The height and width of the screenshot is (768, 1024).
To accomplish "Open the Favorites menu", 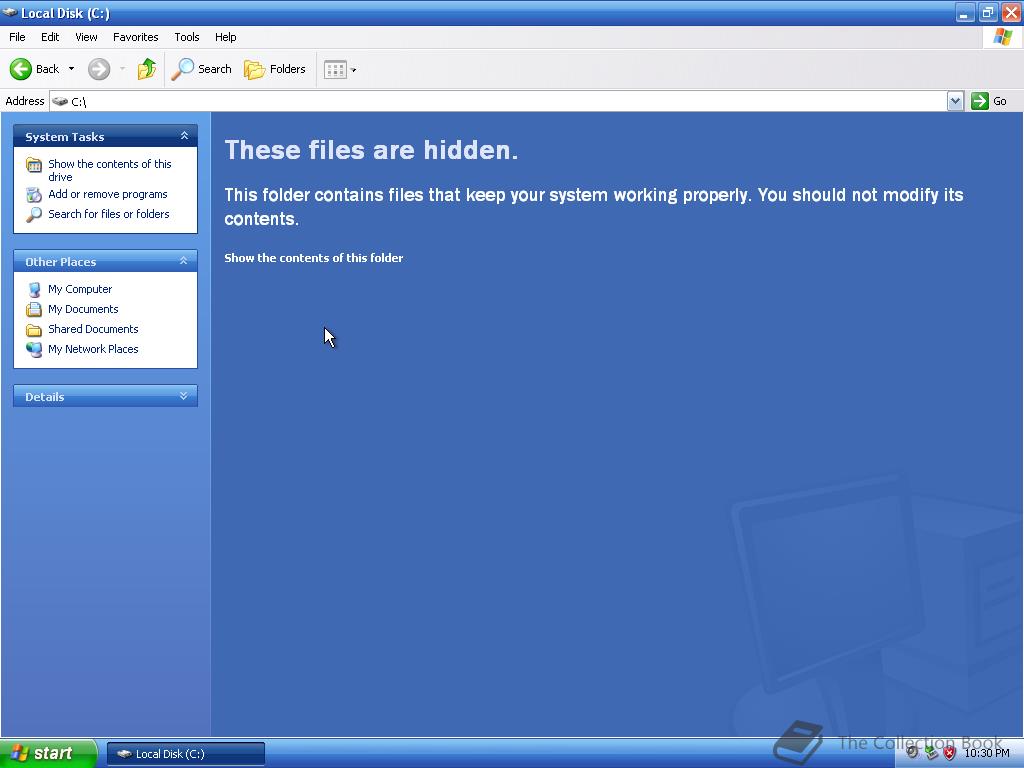I will [x=135, y=37].
